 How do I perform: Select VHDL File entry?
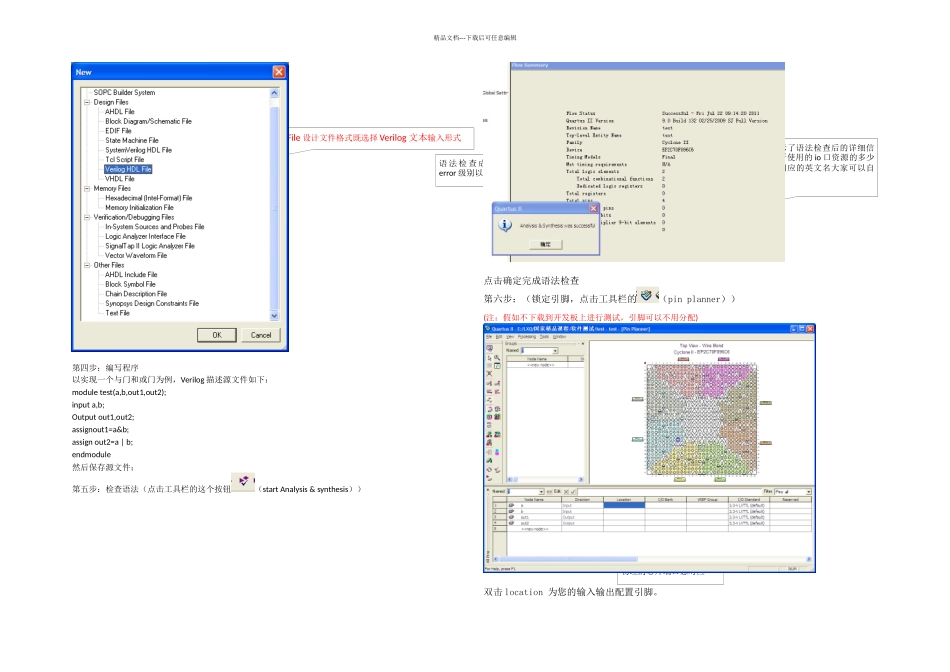click(x=119, y=179)
